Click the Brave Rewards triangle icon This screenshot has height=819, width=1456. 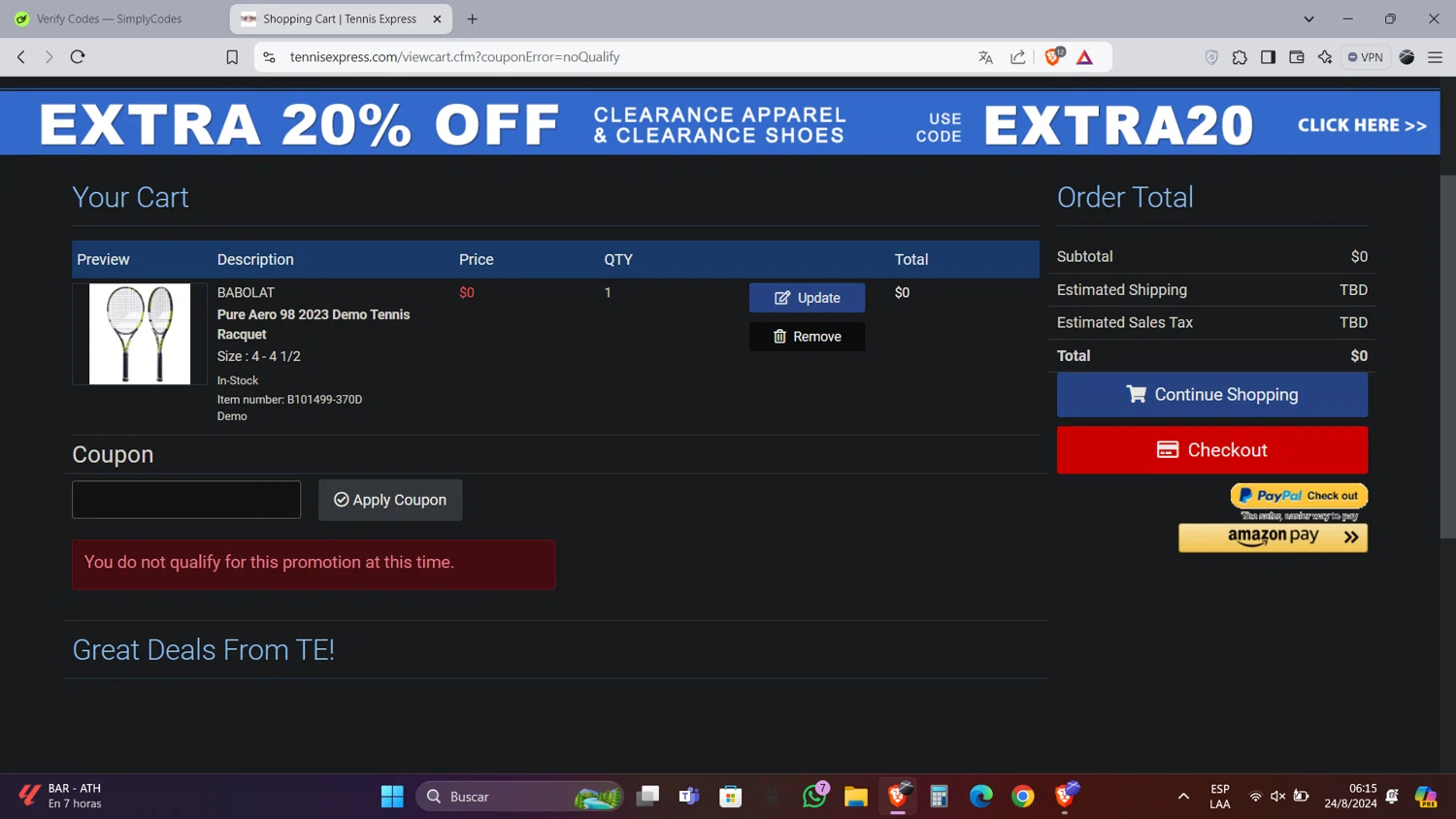[1085, 57]
